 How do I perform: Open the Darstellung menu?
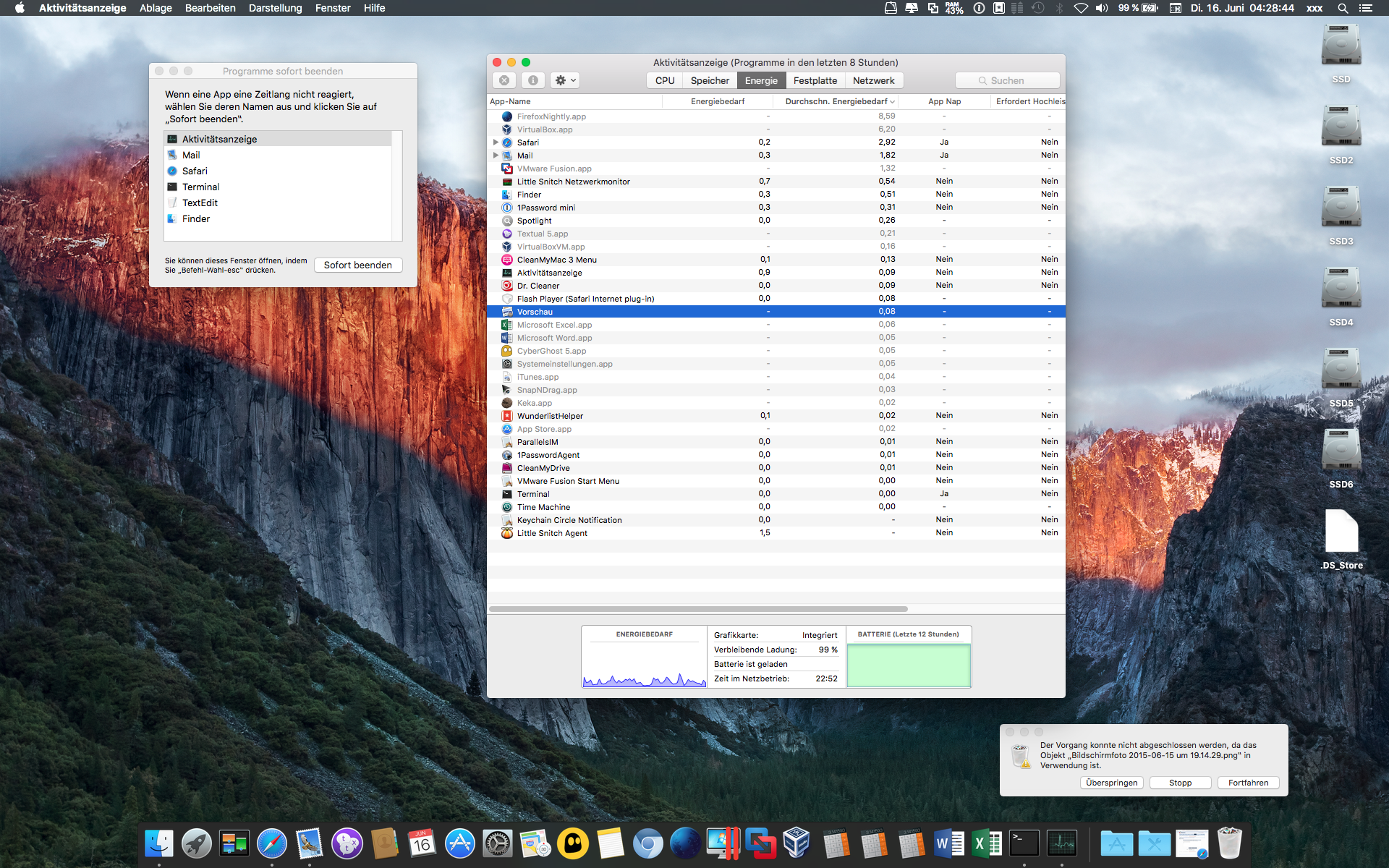click(x=276, y=8)
